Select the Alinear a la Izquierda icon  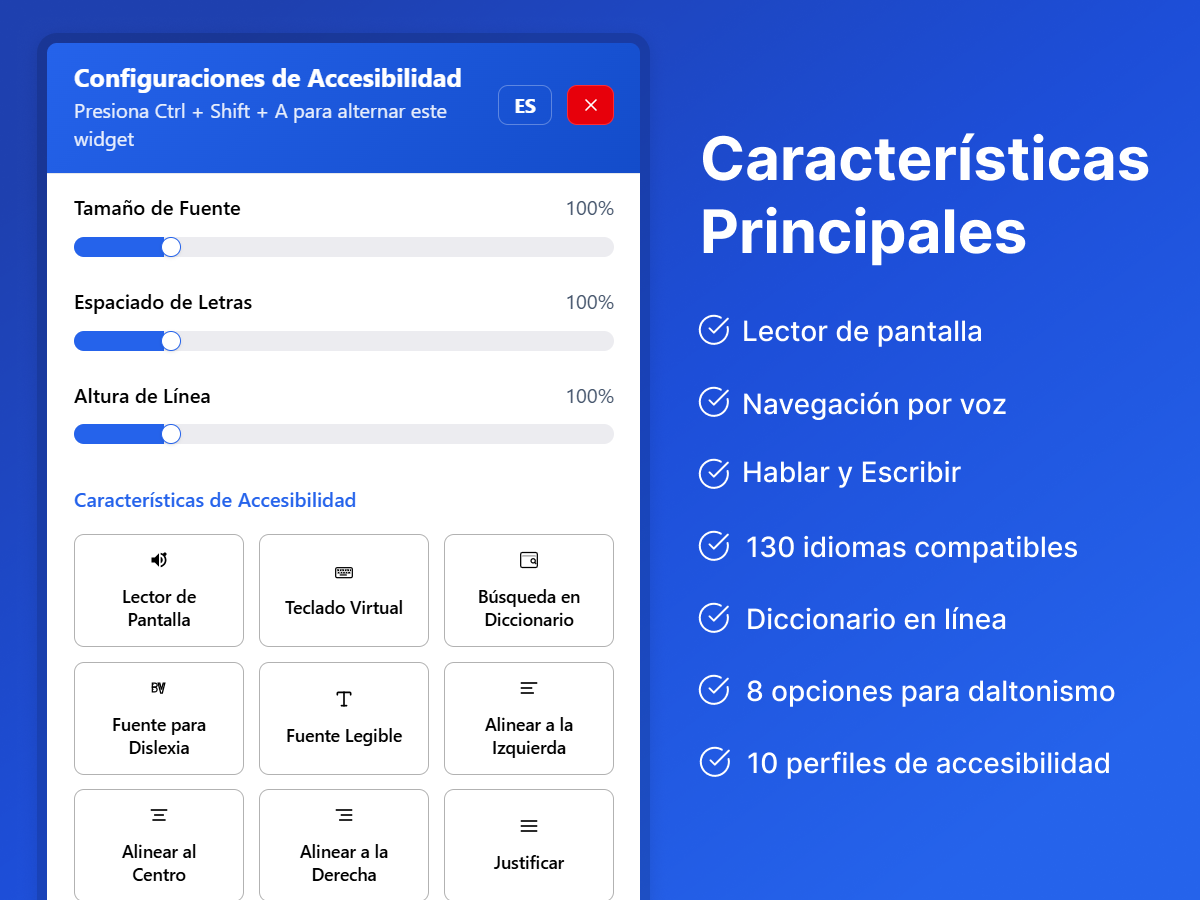(529, 688)
